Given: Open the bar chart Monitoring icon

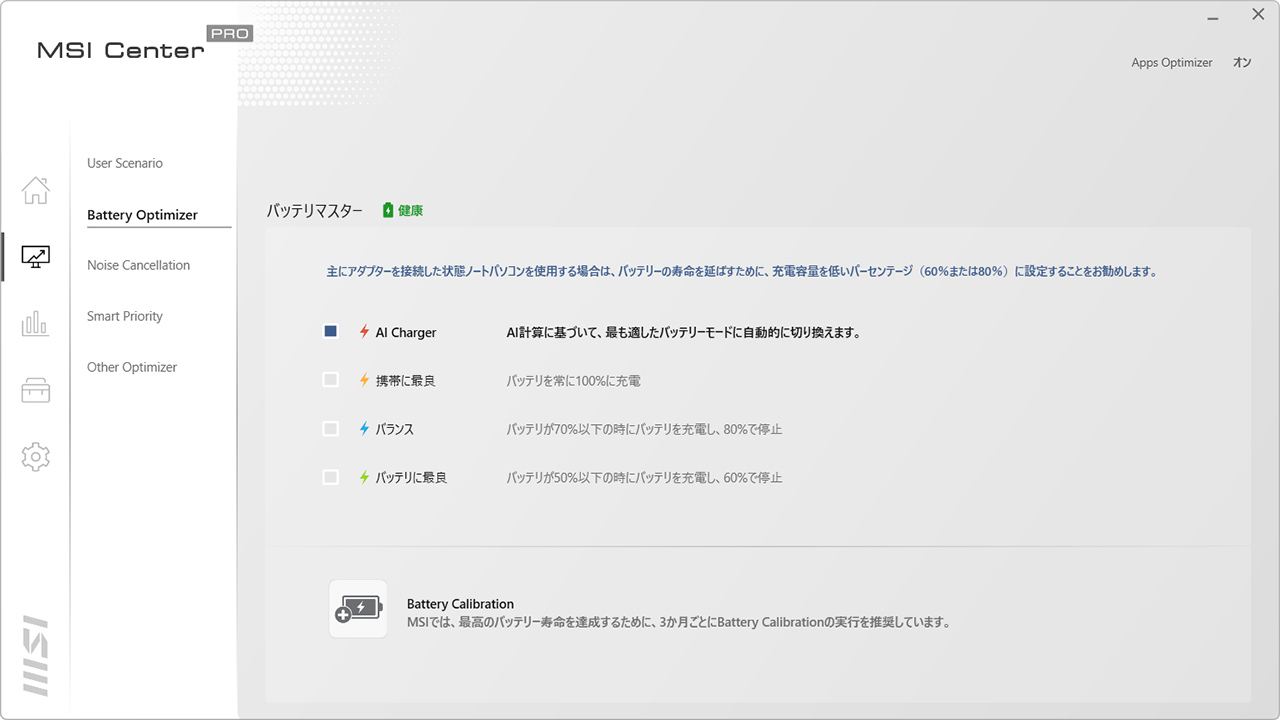Looking at the screenshot, I should (35, 323).
